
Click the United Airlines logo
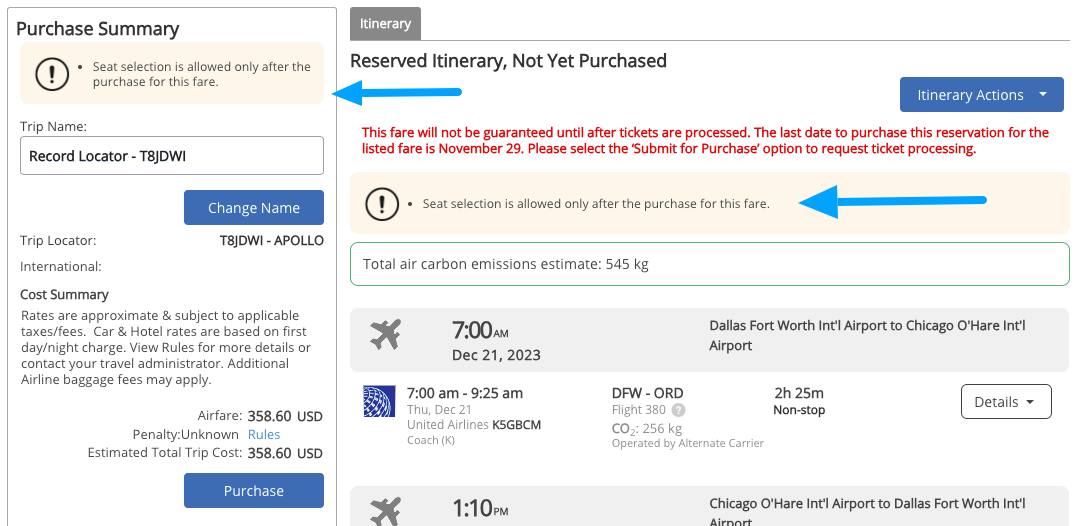(373, 402)
